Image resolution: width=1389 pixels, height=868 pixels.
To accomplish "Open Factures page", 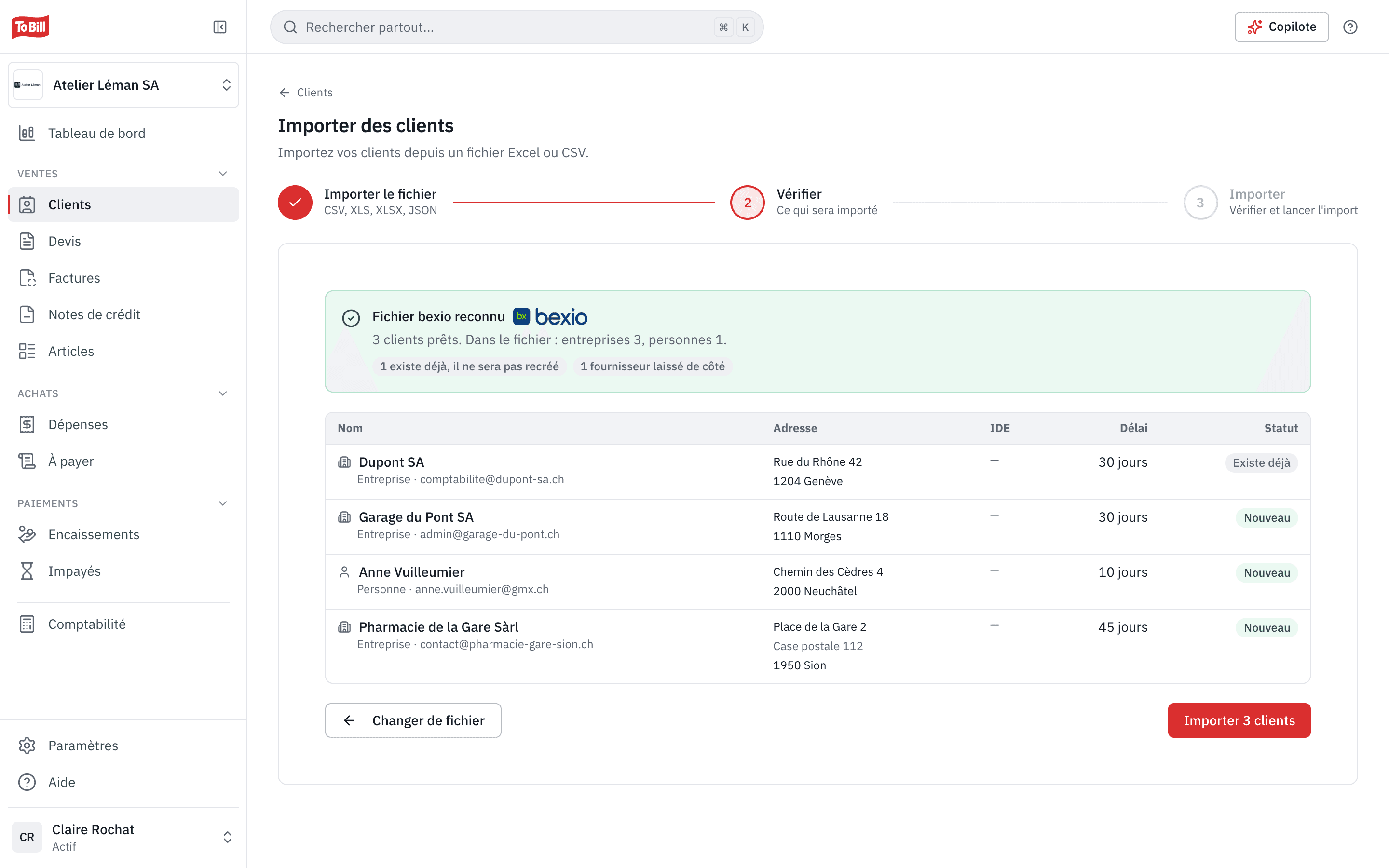I will 123,278.
